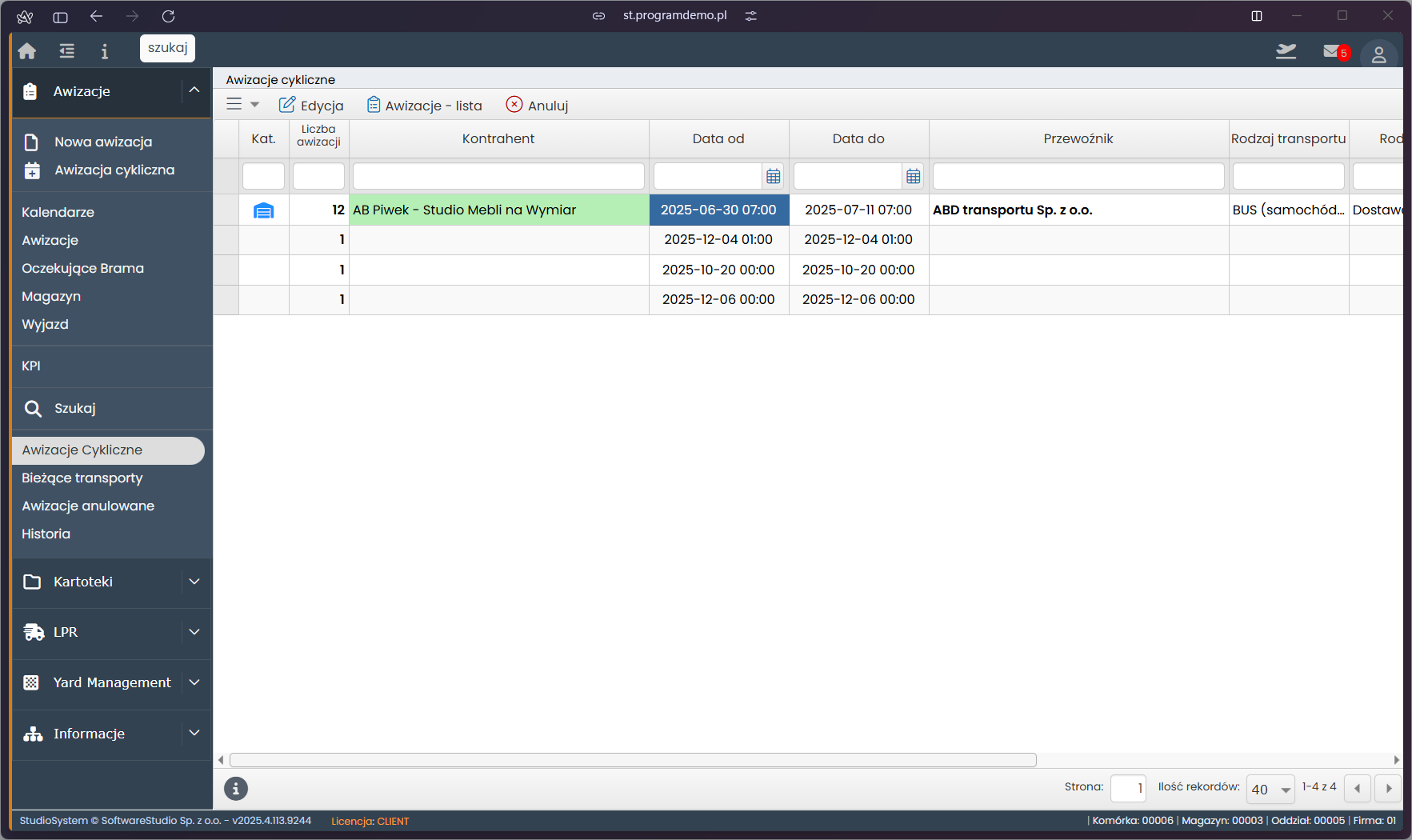Expand the Yard Management section

[x=194, y=682]
